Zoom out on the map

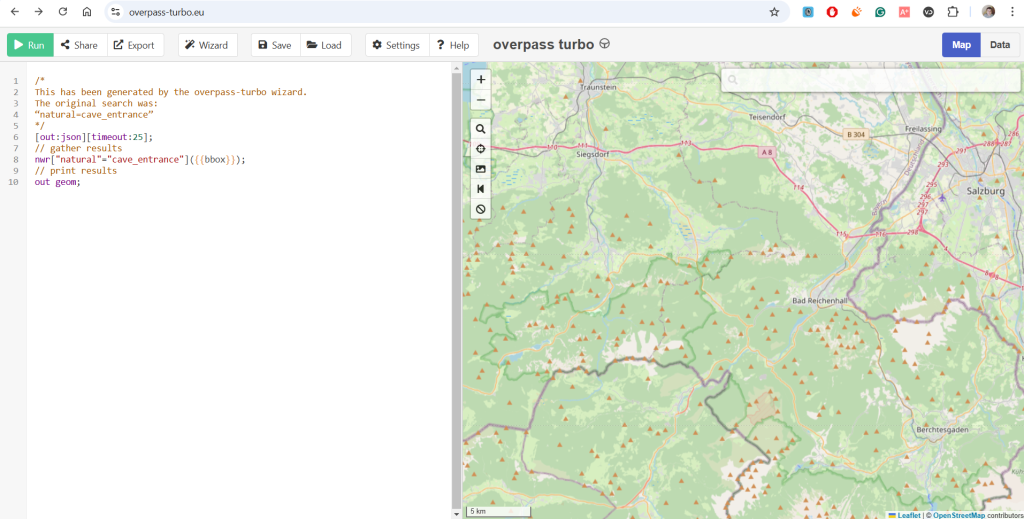(481, 100)
